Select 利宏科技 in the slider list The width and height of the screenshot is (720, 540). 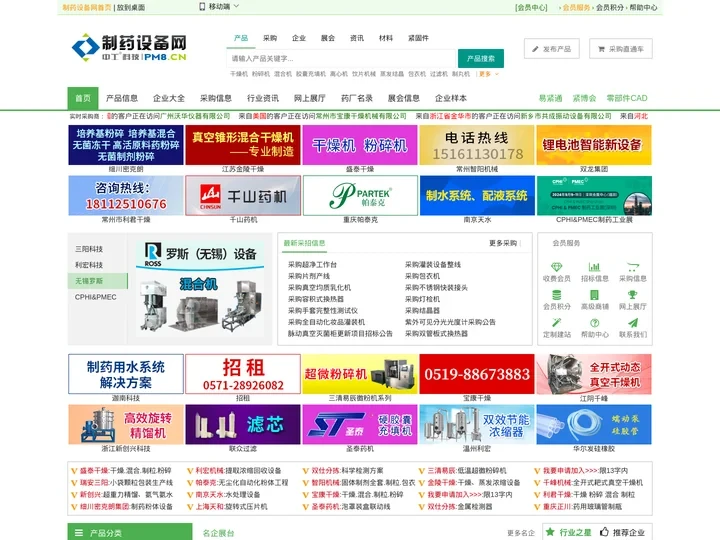click(x=89, y=265)
